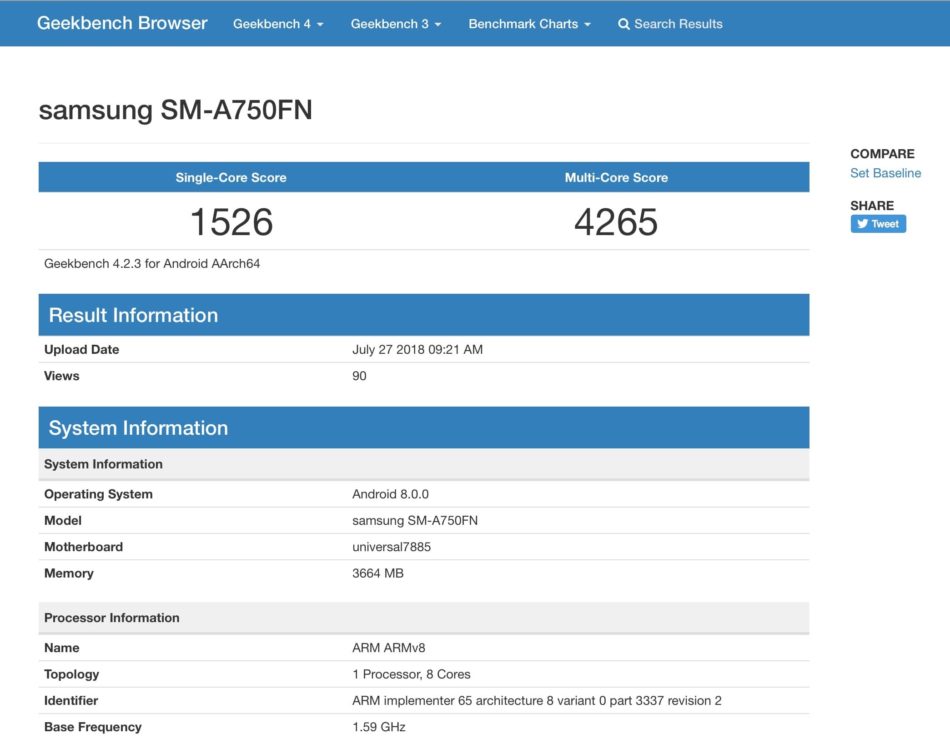
Task: Select the ARM implementer 65 identifier text
Action: pyautogui.click(x=537, y=701)
